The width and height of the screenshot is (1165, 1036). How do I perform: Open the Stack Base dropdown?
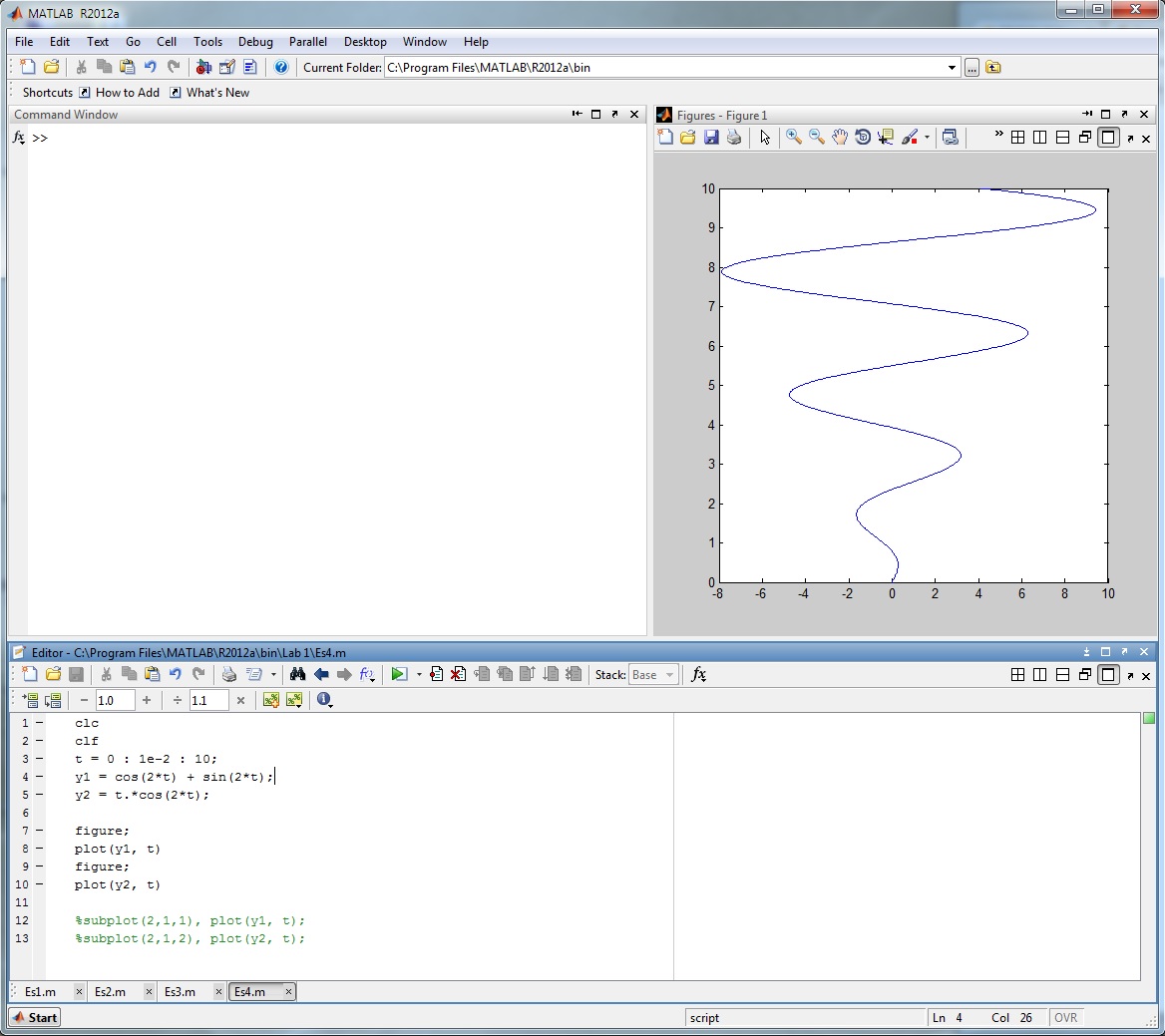654,675
